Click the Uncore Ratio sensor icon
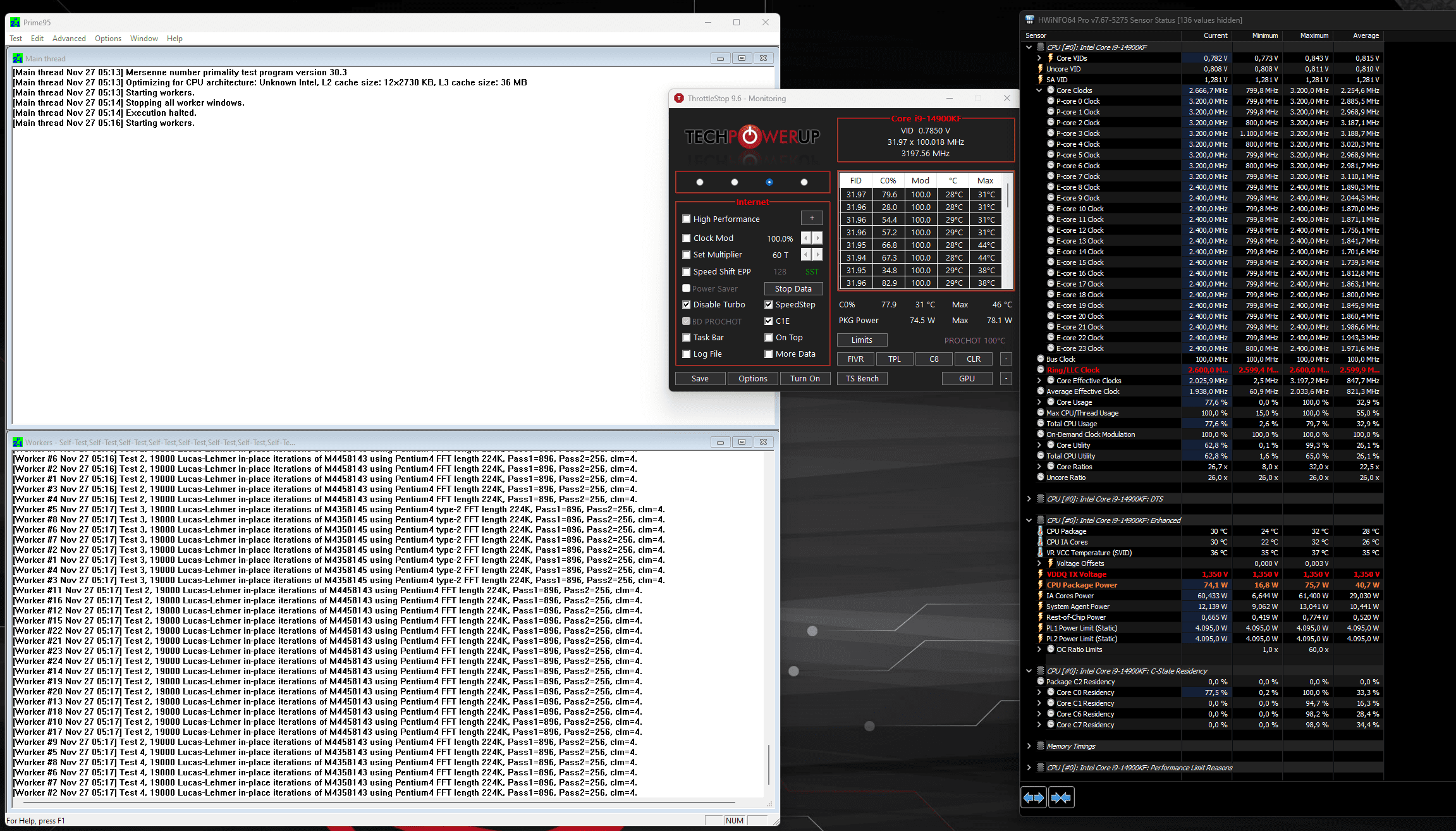1456x831 pixels. click(x=1040, y=477)
